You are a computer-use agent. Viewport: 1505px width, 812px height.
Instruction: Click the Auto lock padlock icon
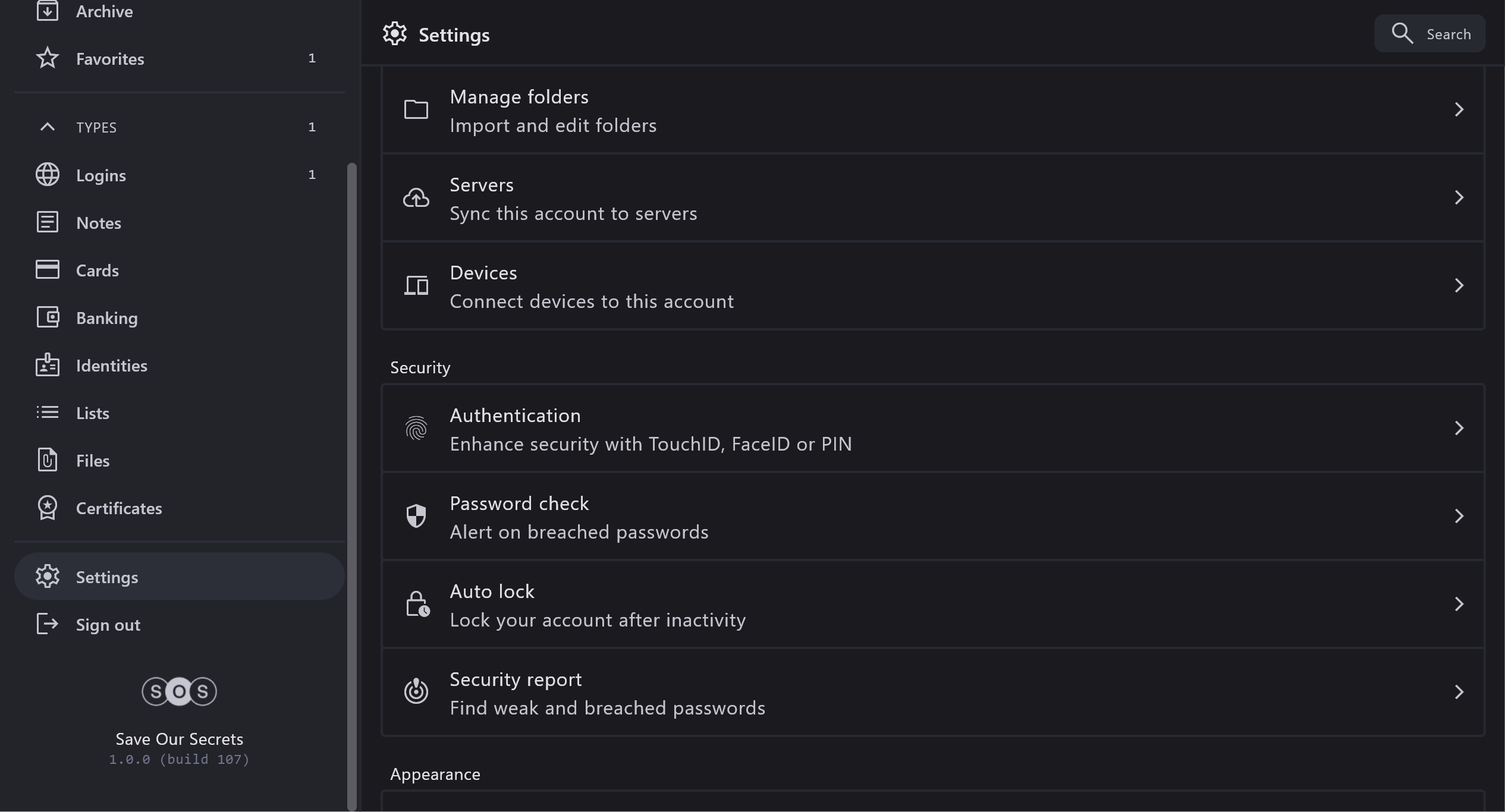tap(417, 604)
